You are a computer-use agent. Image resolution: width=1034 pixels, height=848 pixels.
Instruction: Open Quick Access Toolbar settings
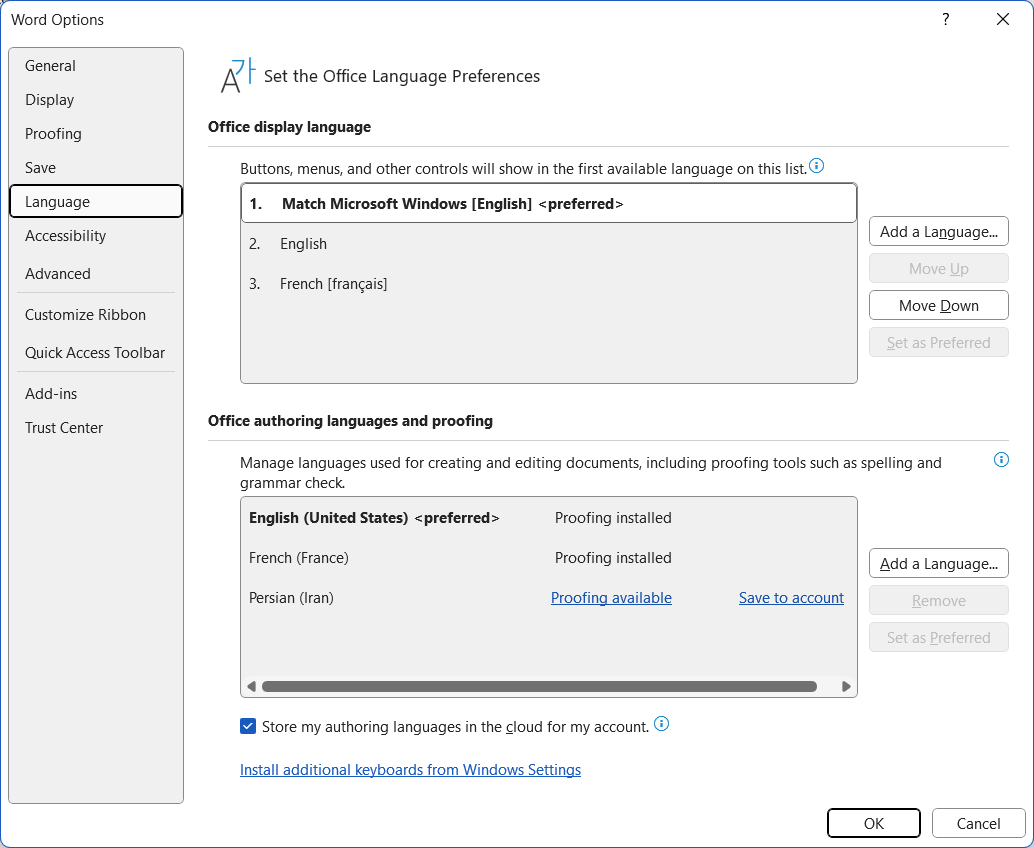tap(96, 353)
